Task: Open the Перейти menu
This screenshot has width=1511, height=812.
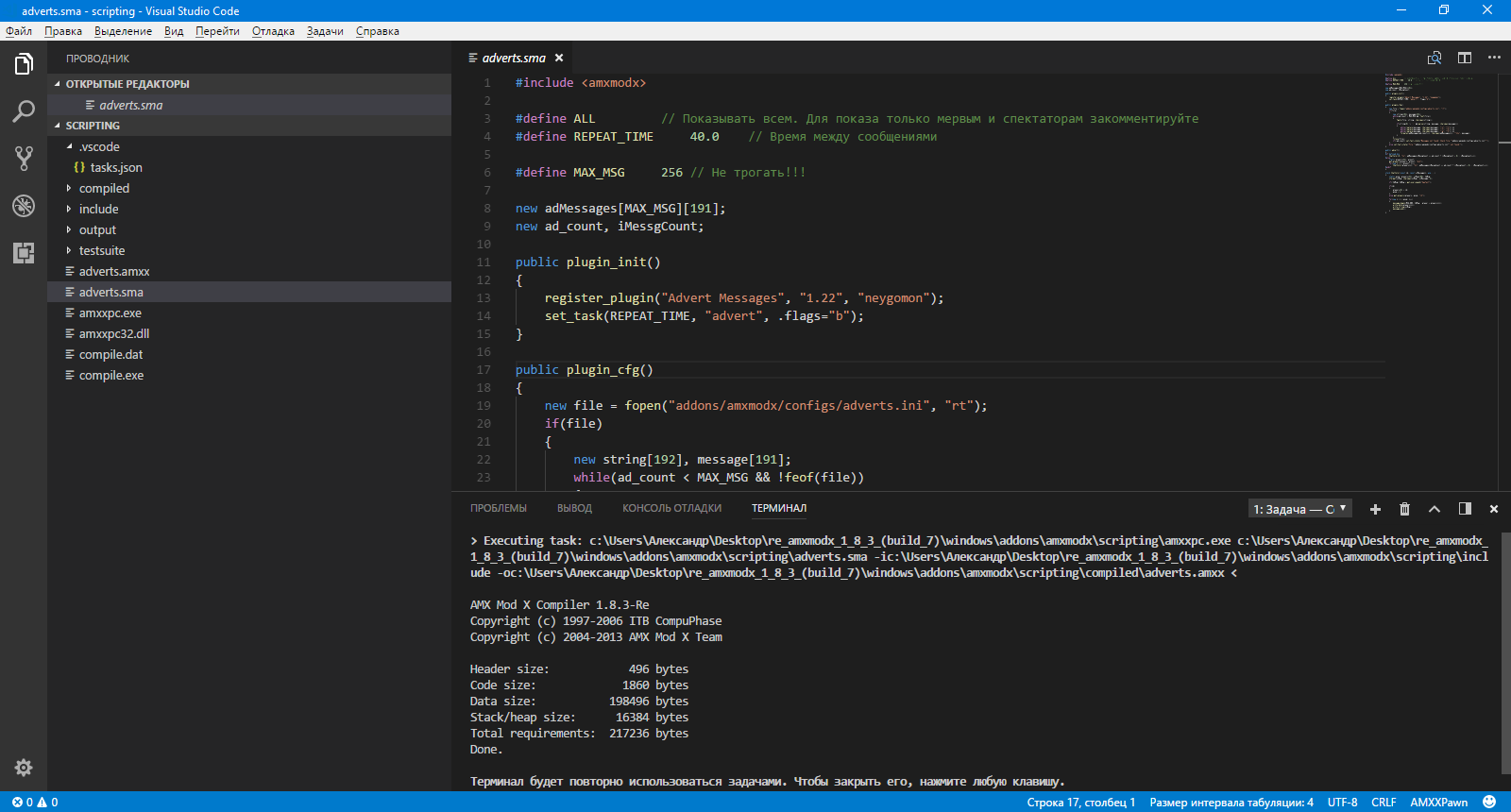Action: 217,31
